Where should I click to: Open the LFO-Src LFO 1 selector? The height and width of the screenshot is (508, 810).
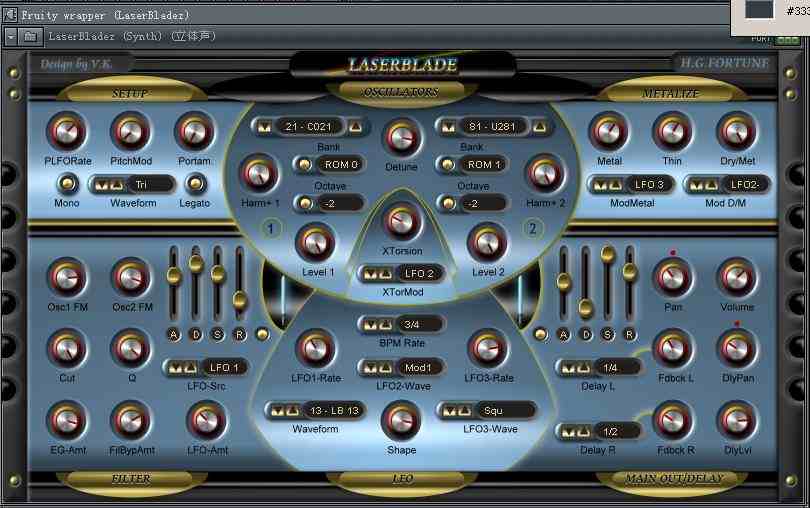coord(206,367)
